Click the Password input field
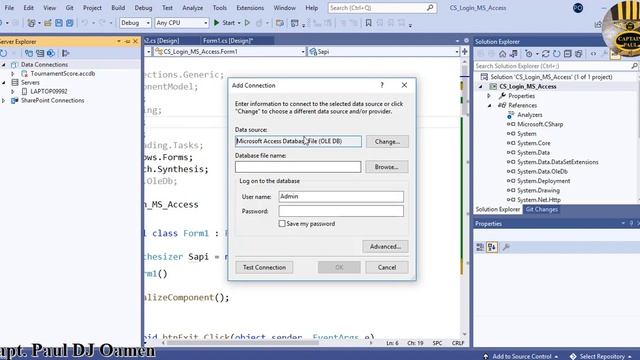The height and width of the screenshot is (360, 640). click(x=341, y=211)
